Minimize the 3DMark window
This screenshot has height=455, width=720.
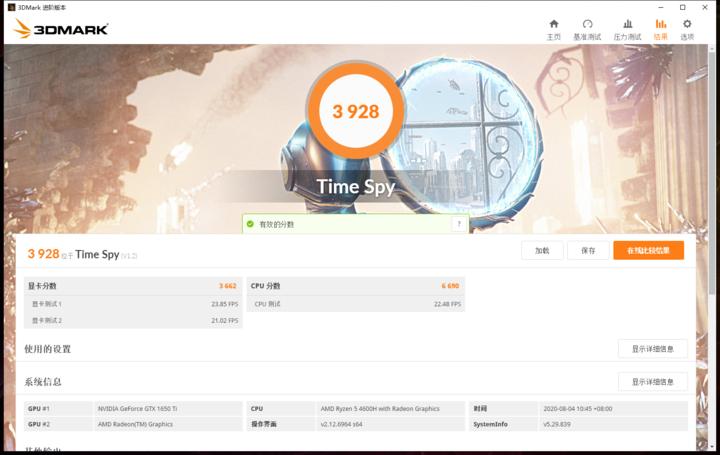tap(661, 7)
